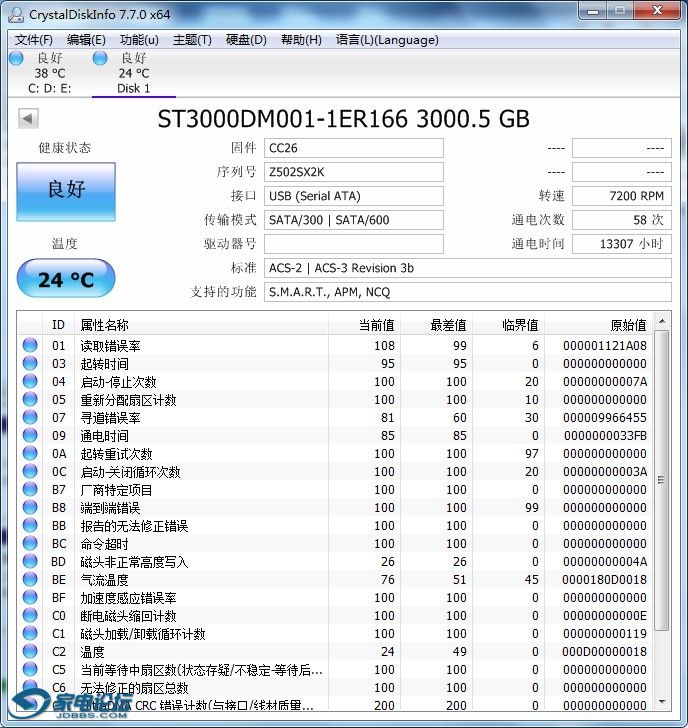Click the 当前值 column header
The height and width of the screenshot is (728, 688).
pos(364,325)
